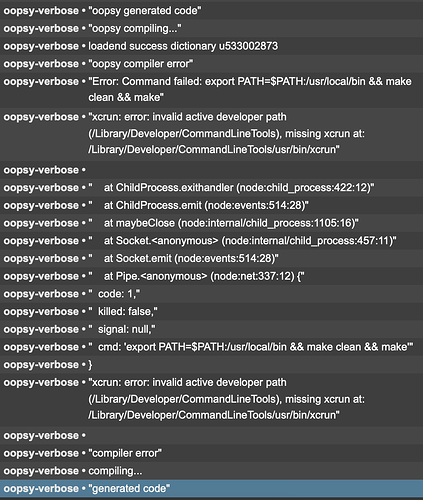The width and height of the screenshot is (423, 500).
Task: Click the "code: 1," log row
Action: (211, 293)
